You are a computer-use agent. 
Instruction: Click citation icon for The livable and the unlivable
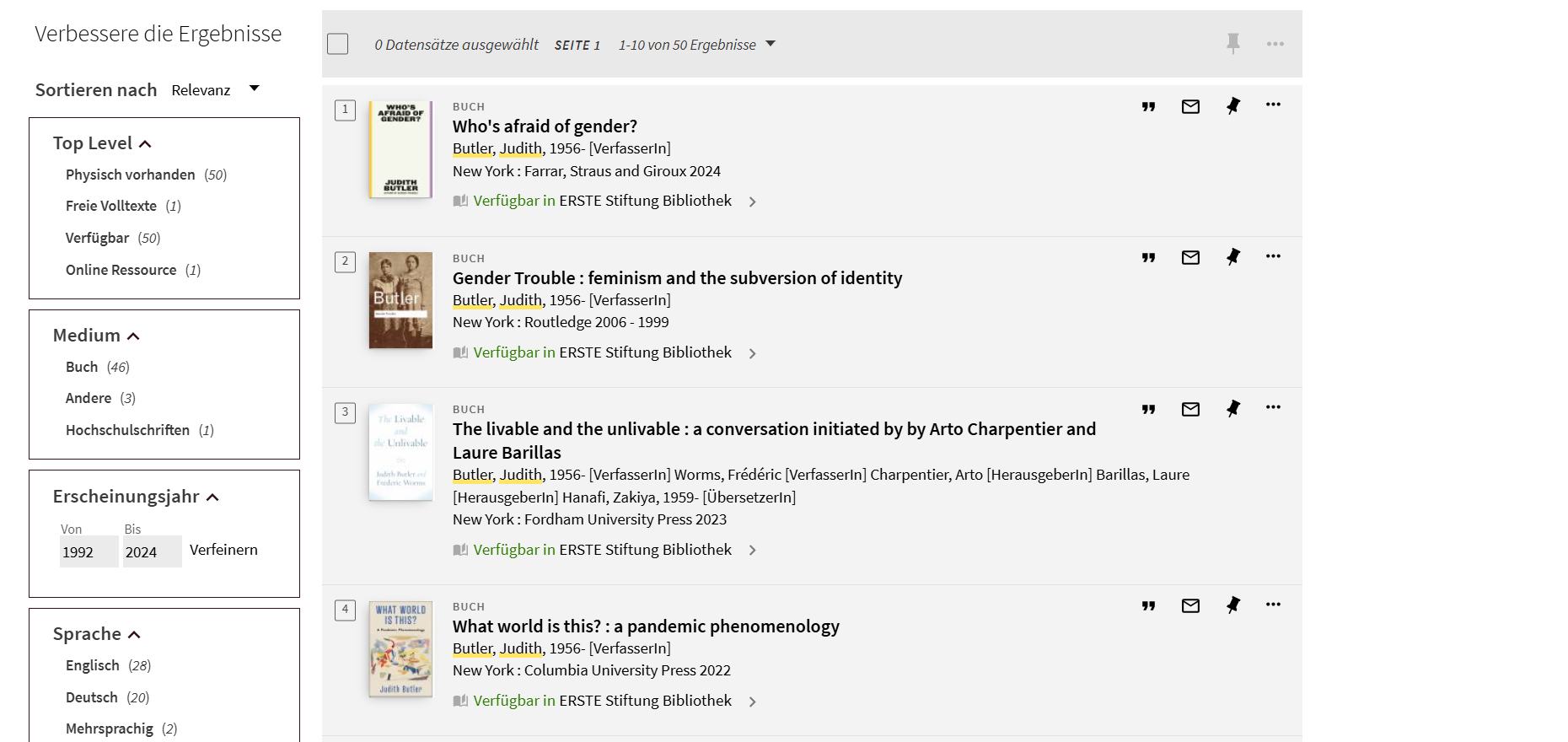(1148, 409)
